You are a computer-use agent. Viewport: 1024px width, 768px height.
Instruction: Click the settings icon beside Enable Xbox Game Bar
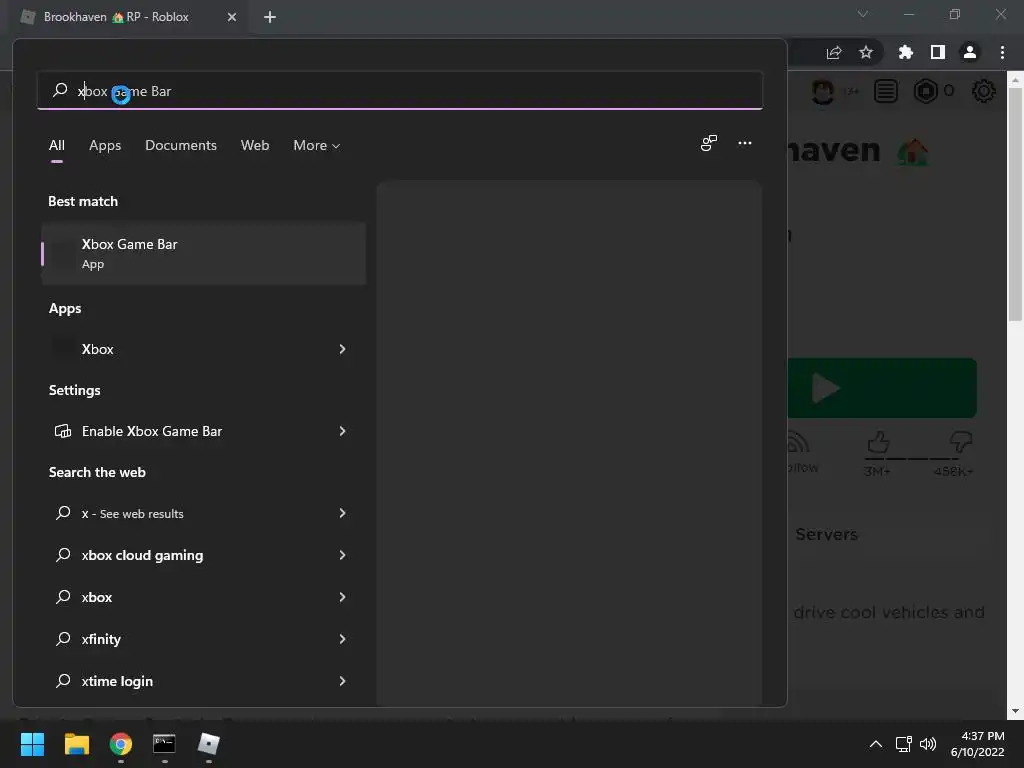(63, 431)
